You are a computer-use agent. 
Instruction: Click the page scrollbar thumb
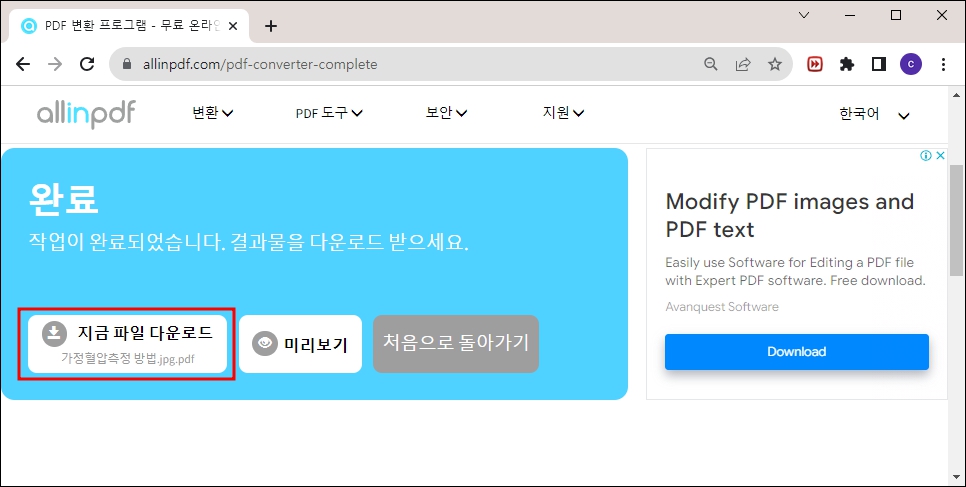coord(956,220)
